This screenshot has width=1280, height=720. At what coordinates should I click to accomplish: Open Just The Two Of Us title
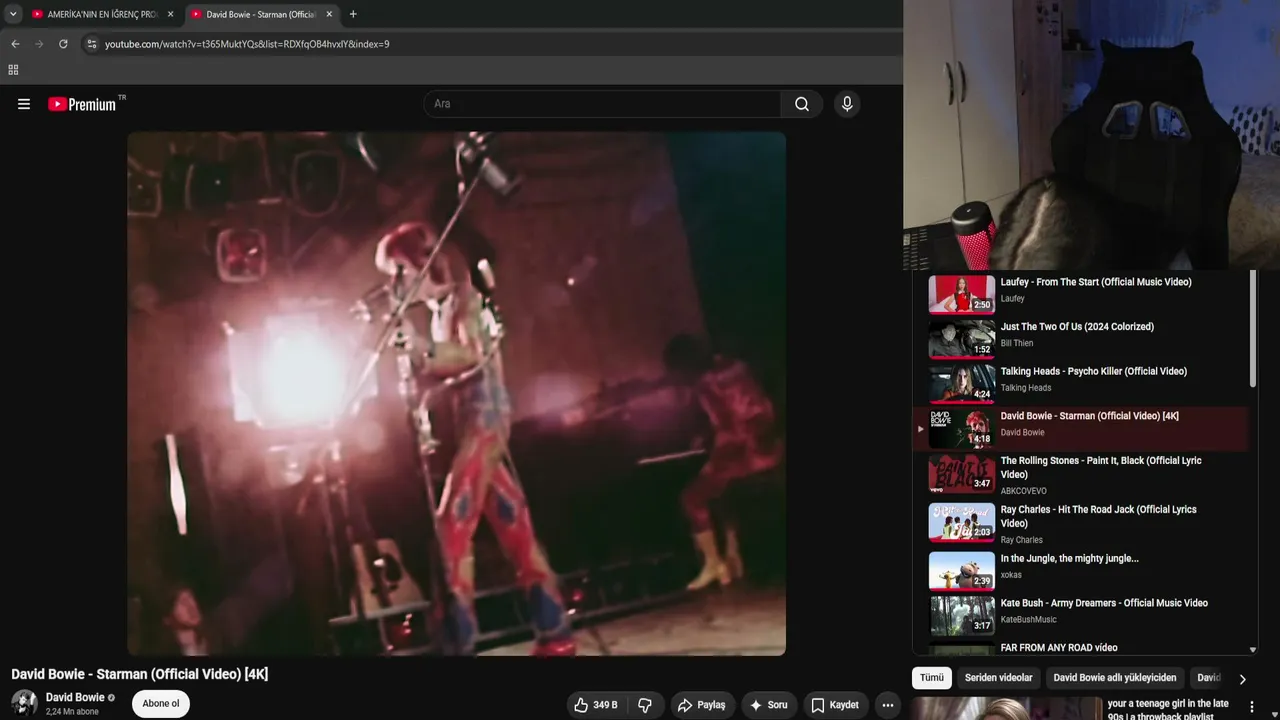pos(1077,327)
